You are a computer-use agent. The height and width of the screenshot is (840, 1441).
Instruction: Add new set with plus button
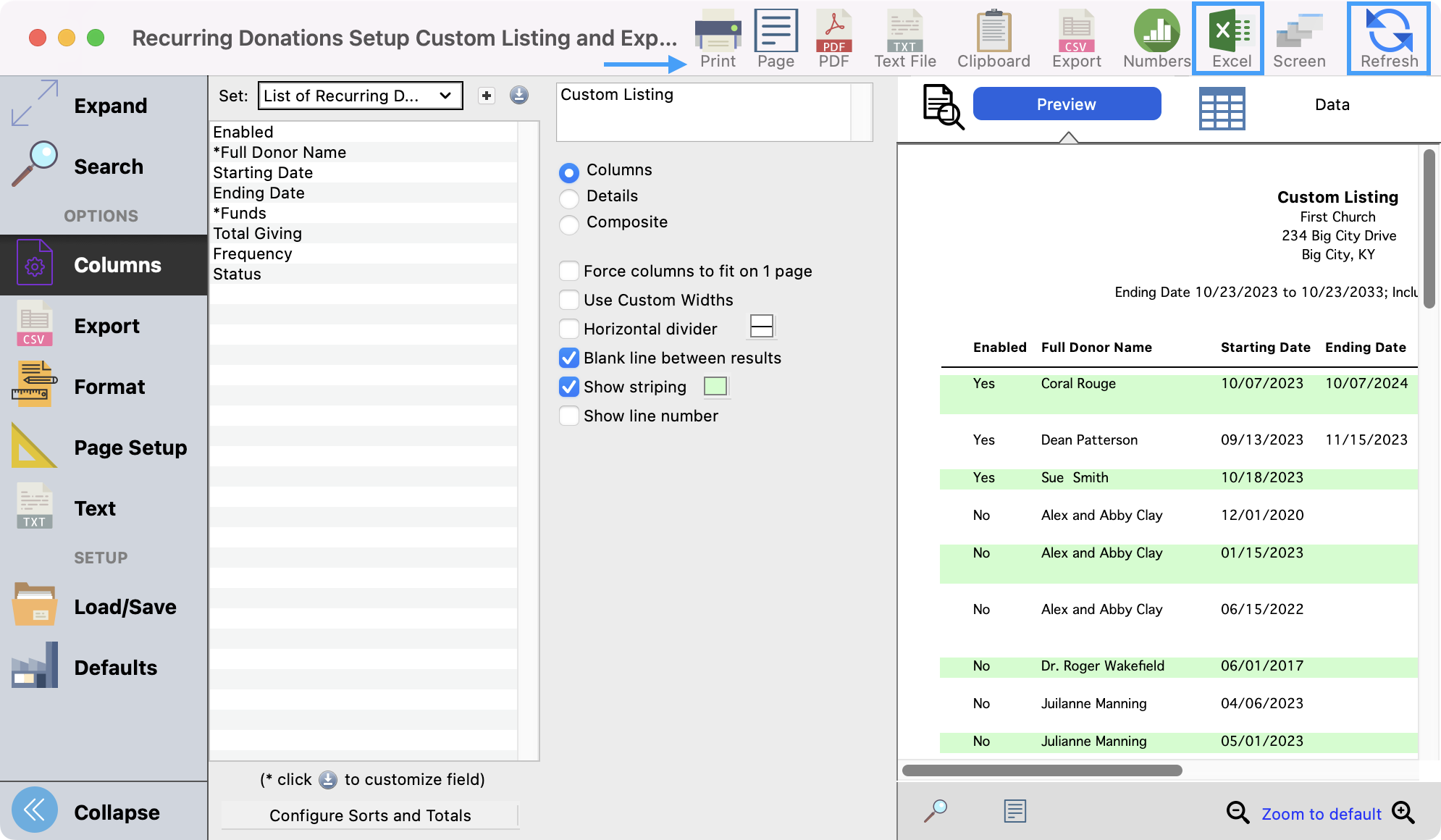click(487, 96)
